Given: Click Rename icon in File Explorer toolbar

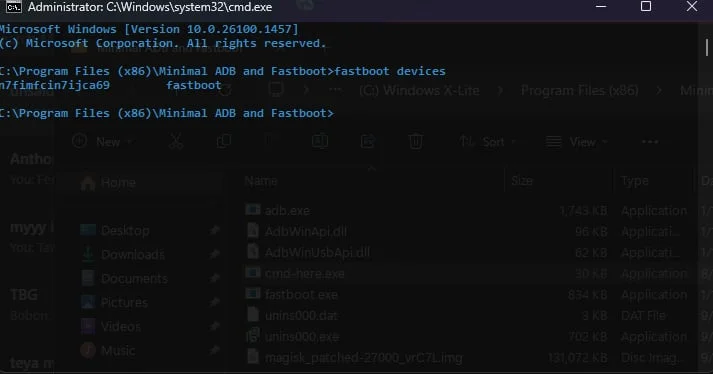Looking at the screenshot, I should coord(320,142).
